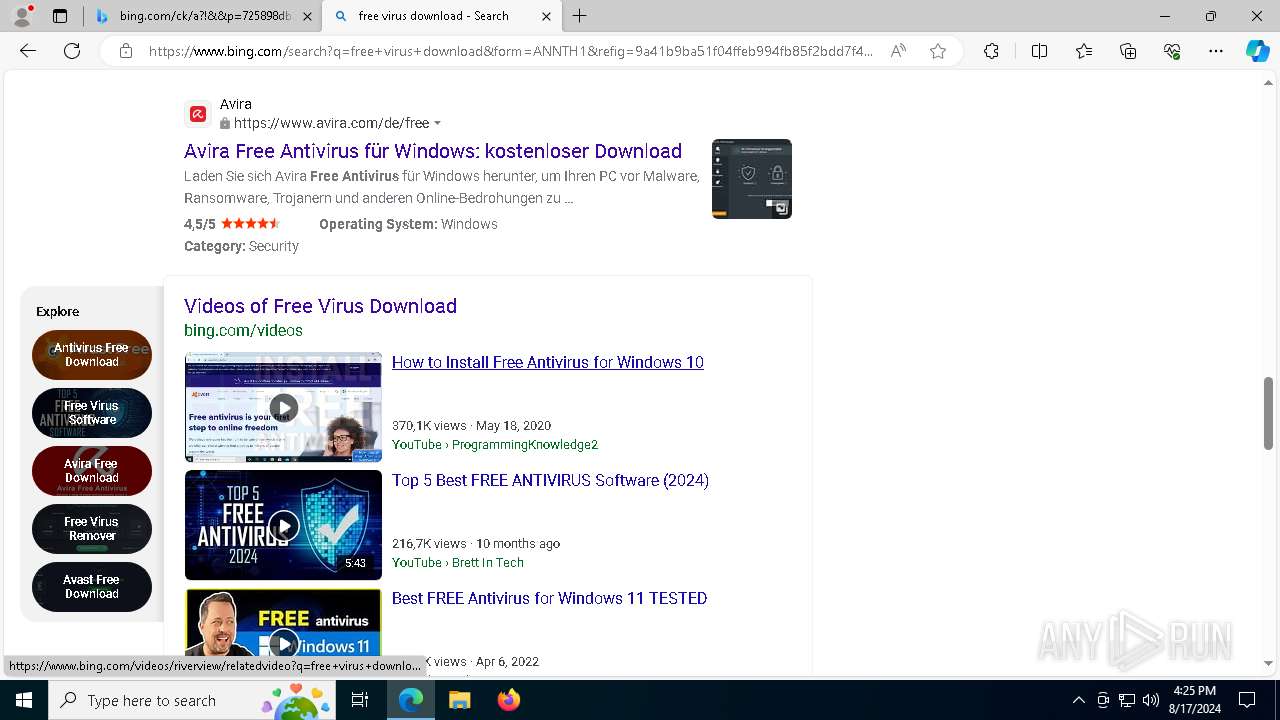The height and width of the screenshot is (720, 1280).
Task: Toggle split screen view
Action: coord(1039,51)
